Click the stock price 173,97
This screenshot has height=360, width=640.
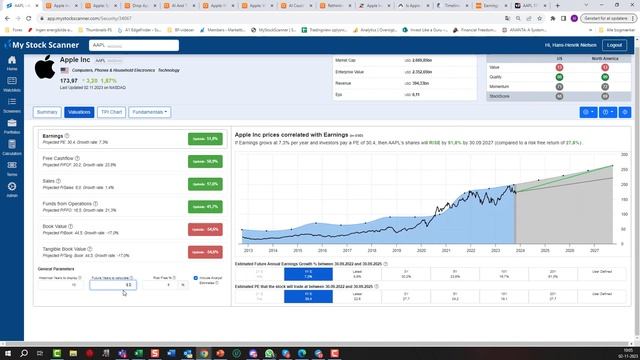tap(69, 81)
